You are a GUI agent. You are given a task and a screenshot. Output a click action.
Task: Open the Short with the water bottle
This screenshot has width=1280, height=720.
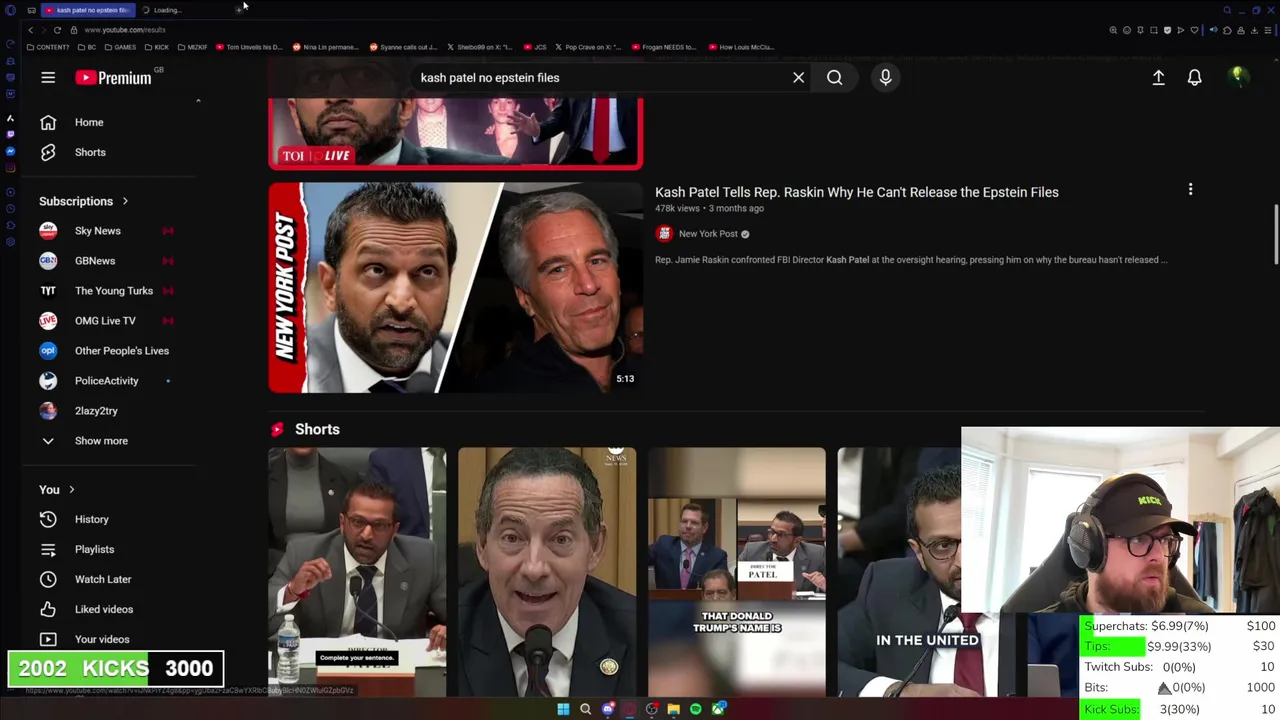(357, 572)
